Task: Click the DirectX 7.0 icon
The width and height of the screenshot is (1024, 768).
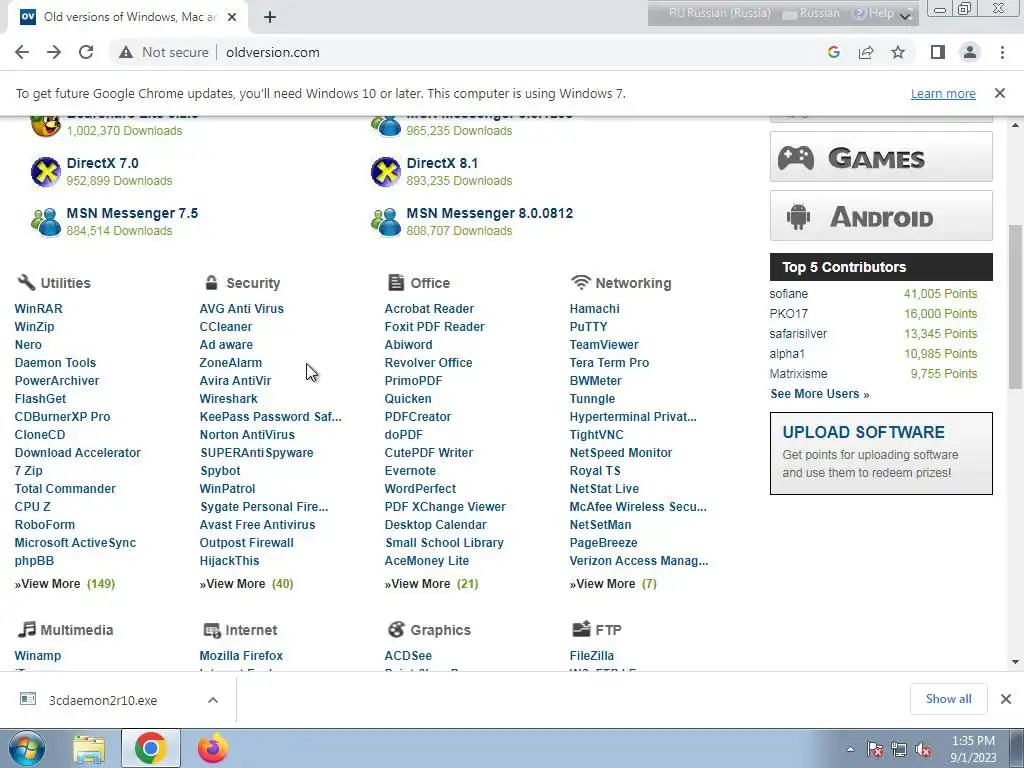Action: tap(46, 172)
